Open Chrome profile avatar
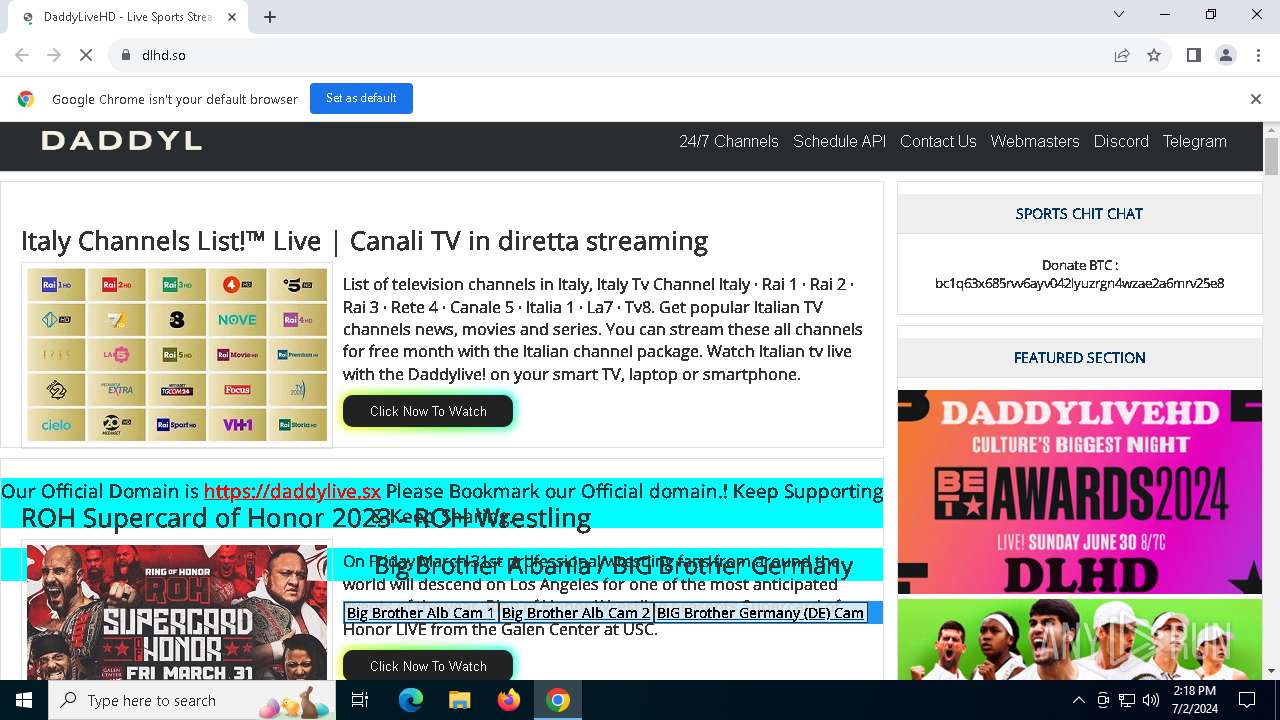Screen dimensions: 1280x720 1226,55
